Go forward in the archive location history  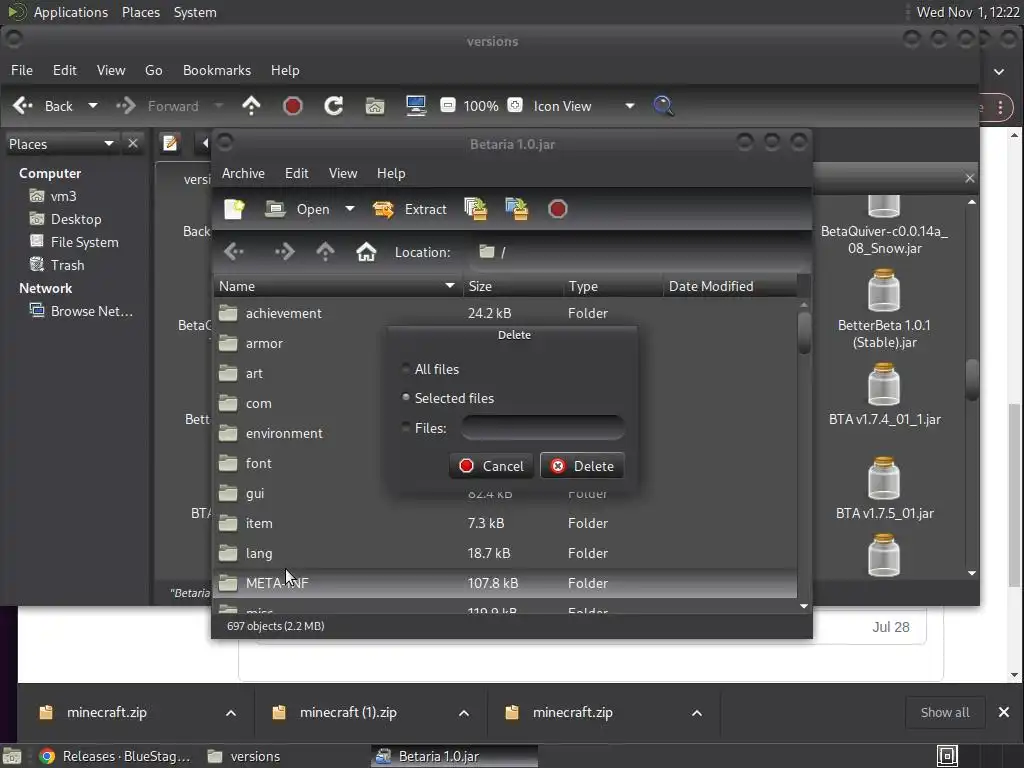point(285,252)
